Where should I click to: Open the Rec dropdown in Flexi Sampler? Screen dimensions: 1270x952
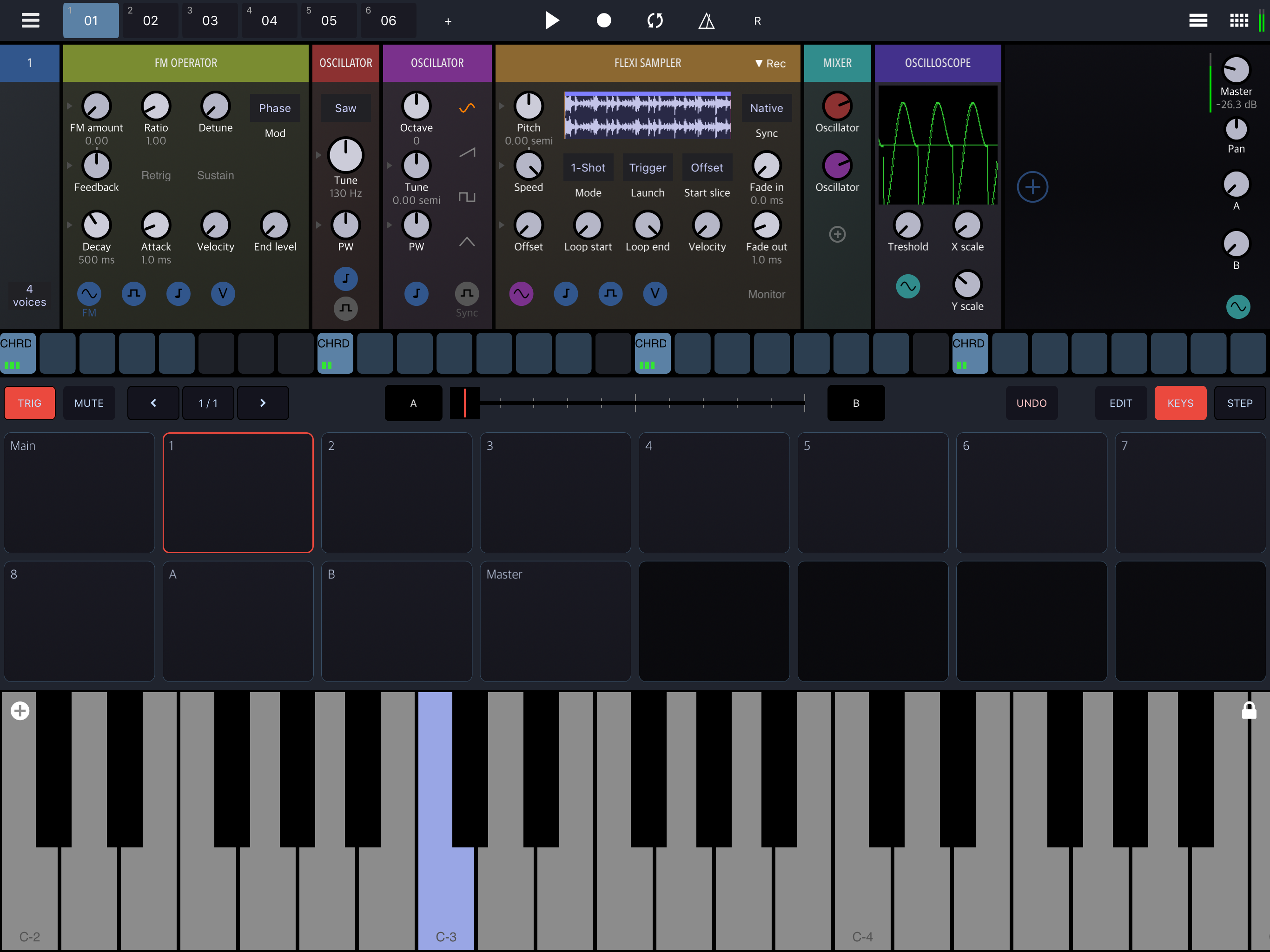pyautogui.click(x=770, y=63)
